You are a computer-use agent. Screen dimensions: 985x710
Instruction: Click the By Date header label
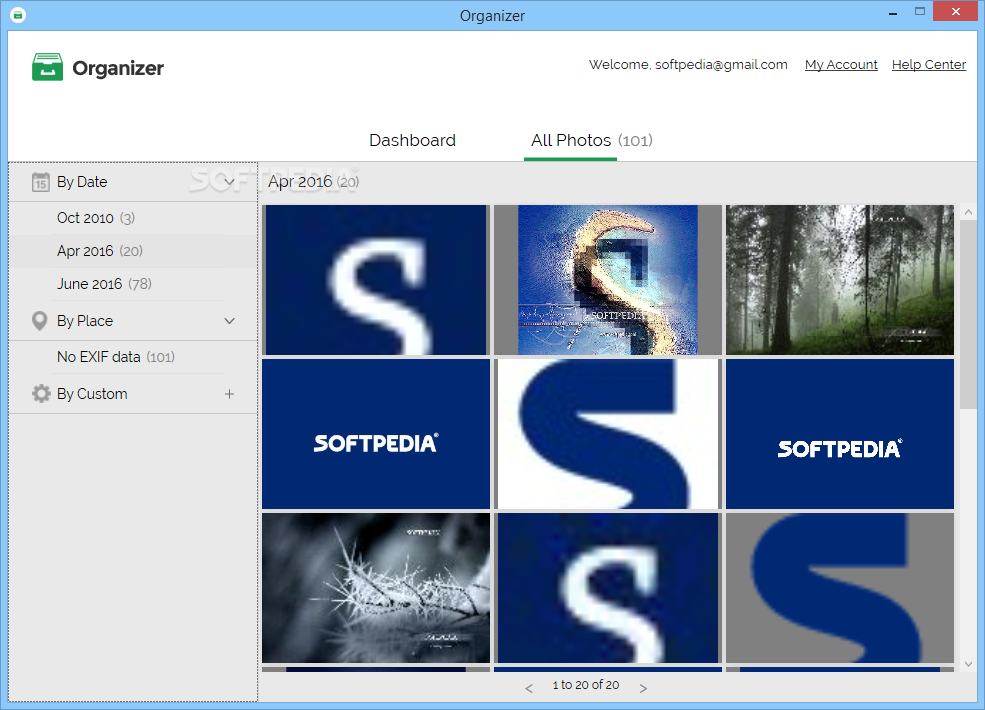(x=82, y=182)
